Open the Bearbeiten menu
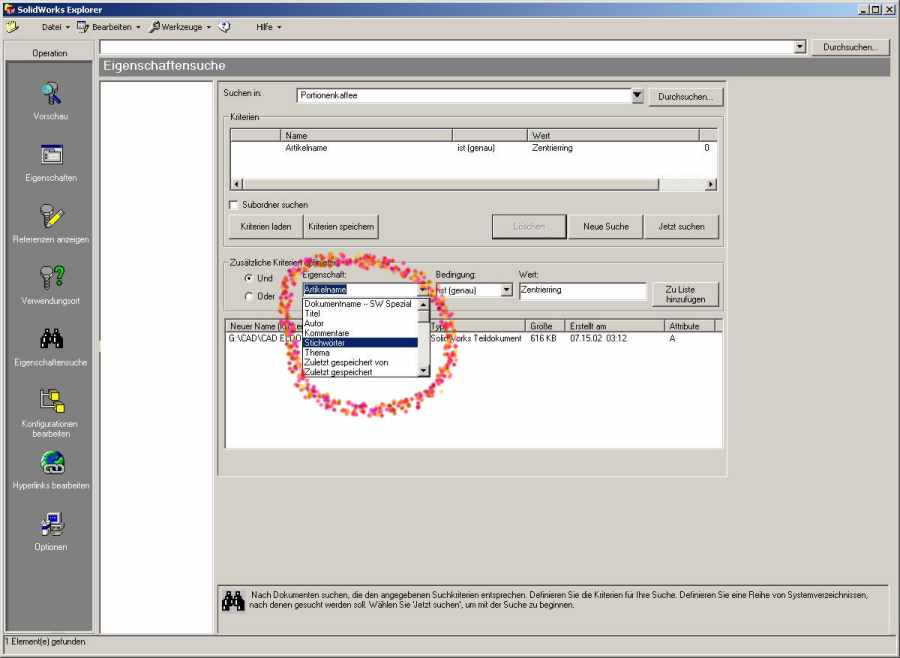The image size is (900, 658). pyautogui.click(x=116, y=27)
